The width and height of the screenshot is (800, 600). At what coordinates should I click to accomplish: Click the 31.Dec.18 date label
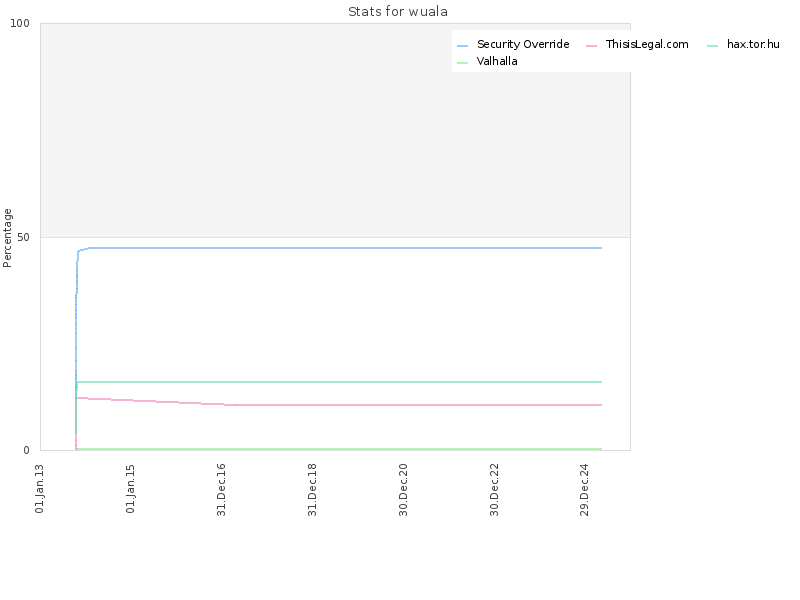coord(312,489)
